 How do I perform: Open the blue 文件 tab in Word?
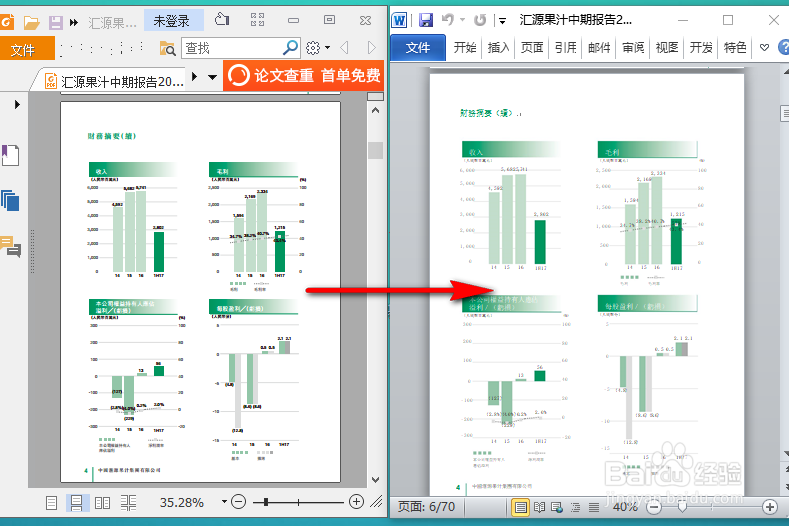click(x=418, y=48)
